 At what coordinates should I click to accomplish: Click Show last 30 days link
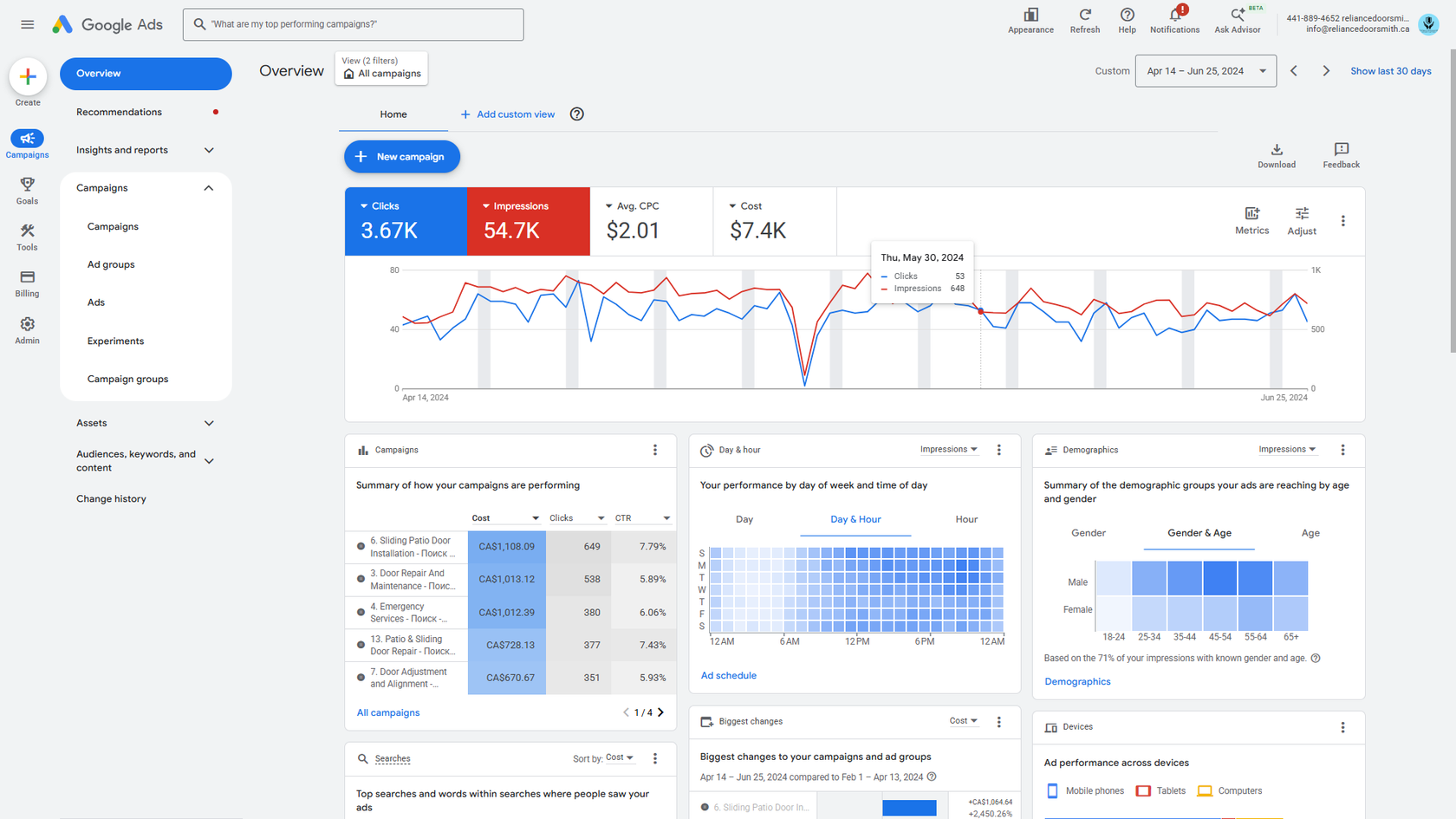tap(1391, 71)
